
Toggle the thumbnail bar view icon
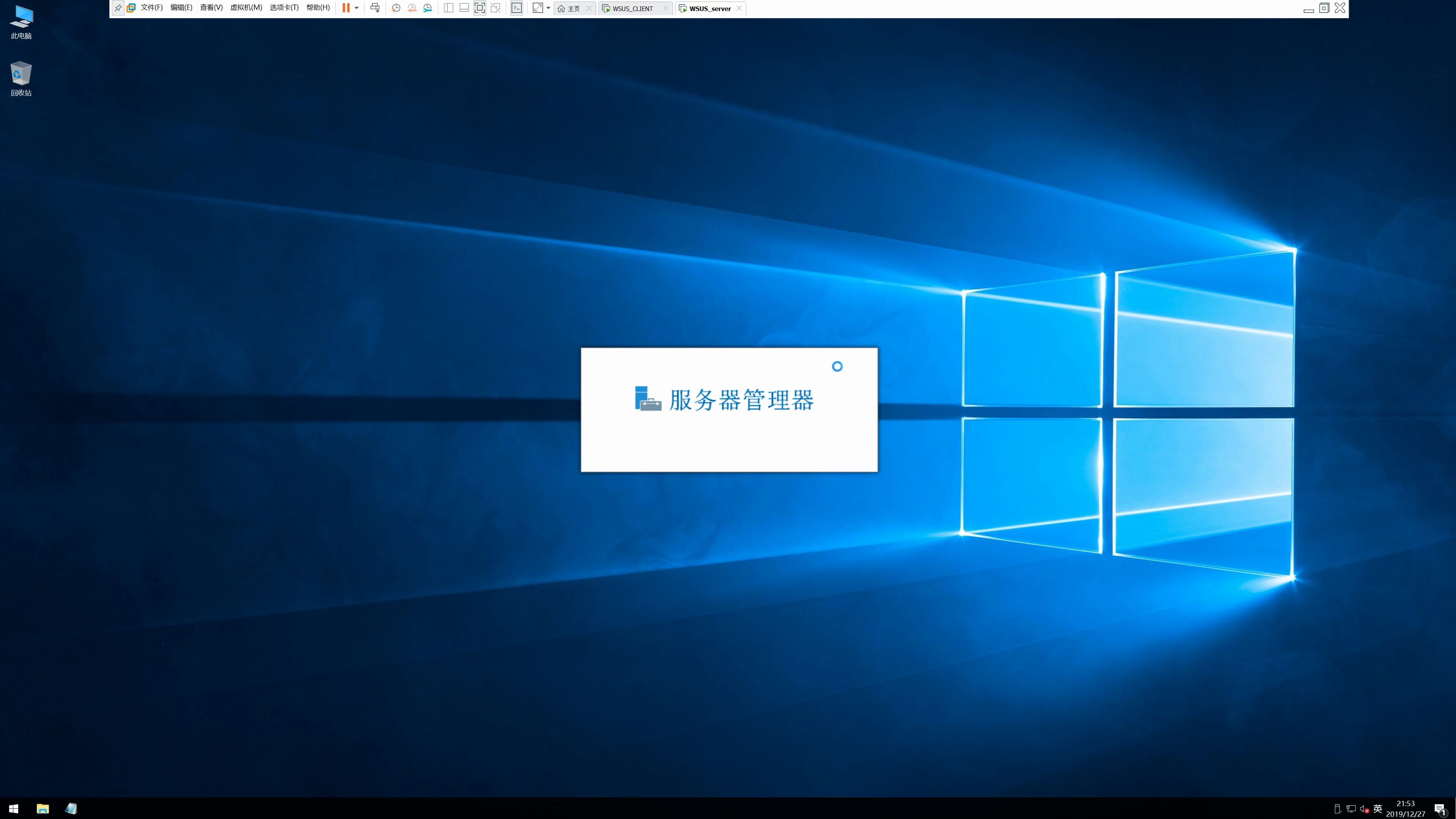[464, 8]
